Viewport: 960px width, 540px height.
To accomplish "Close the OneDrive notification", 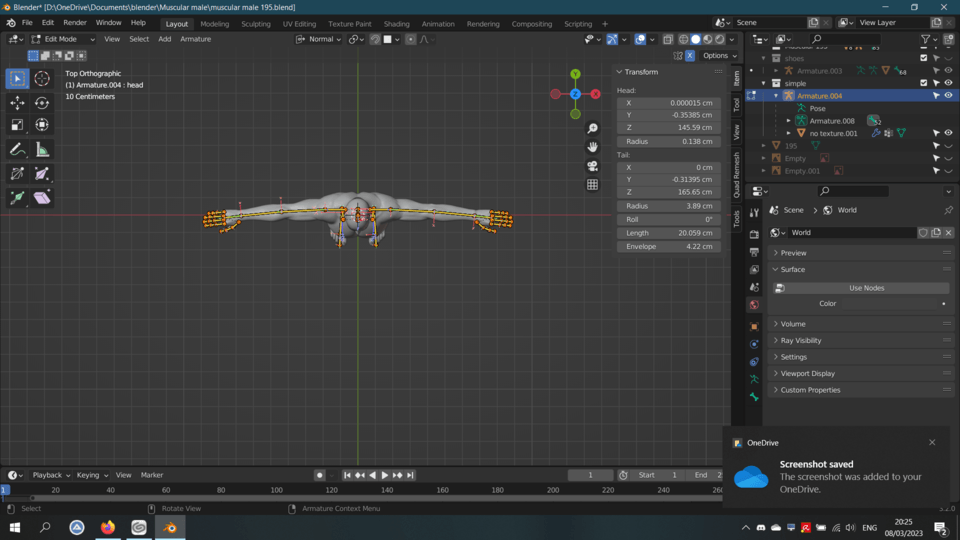I will point(932,442).
